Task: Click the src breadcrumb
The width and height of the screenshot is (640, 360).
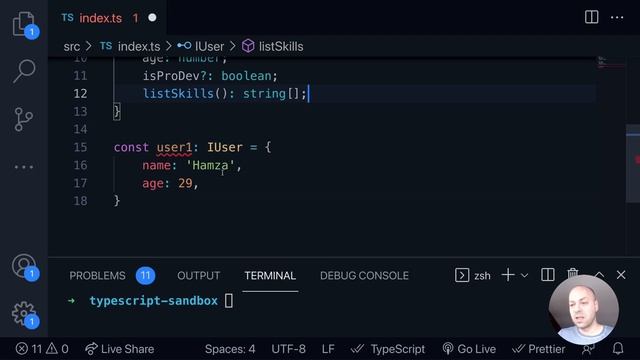Action: pos(72,47)
